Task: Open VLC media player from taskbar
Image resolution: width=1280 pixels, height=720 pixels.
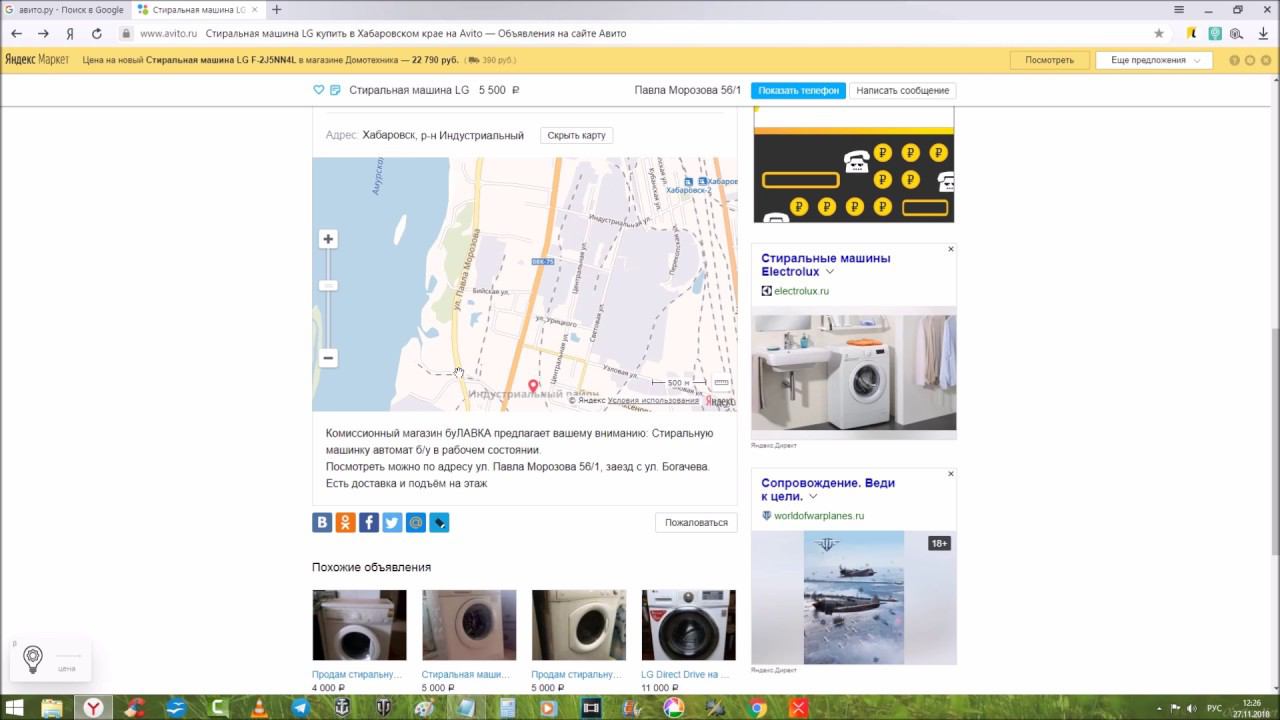Action: pos(259,708)
